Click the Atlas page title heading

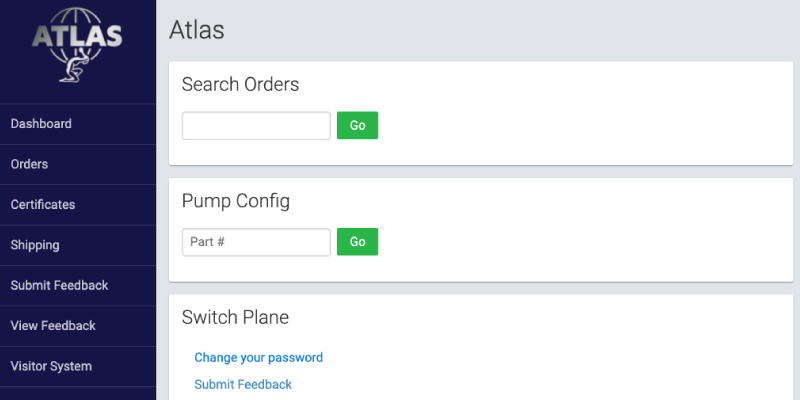click(197, 30)
